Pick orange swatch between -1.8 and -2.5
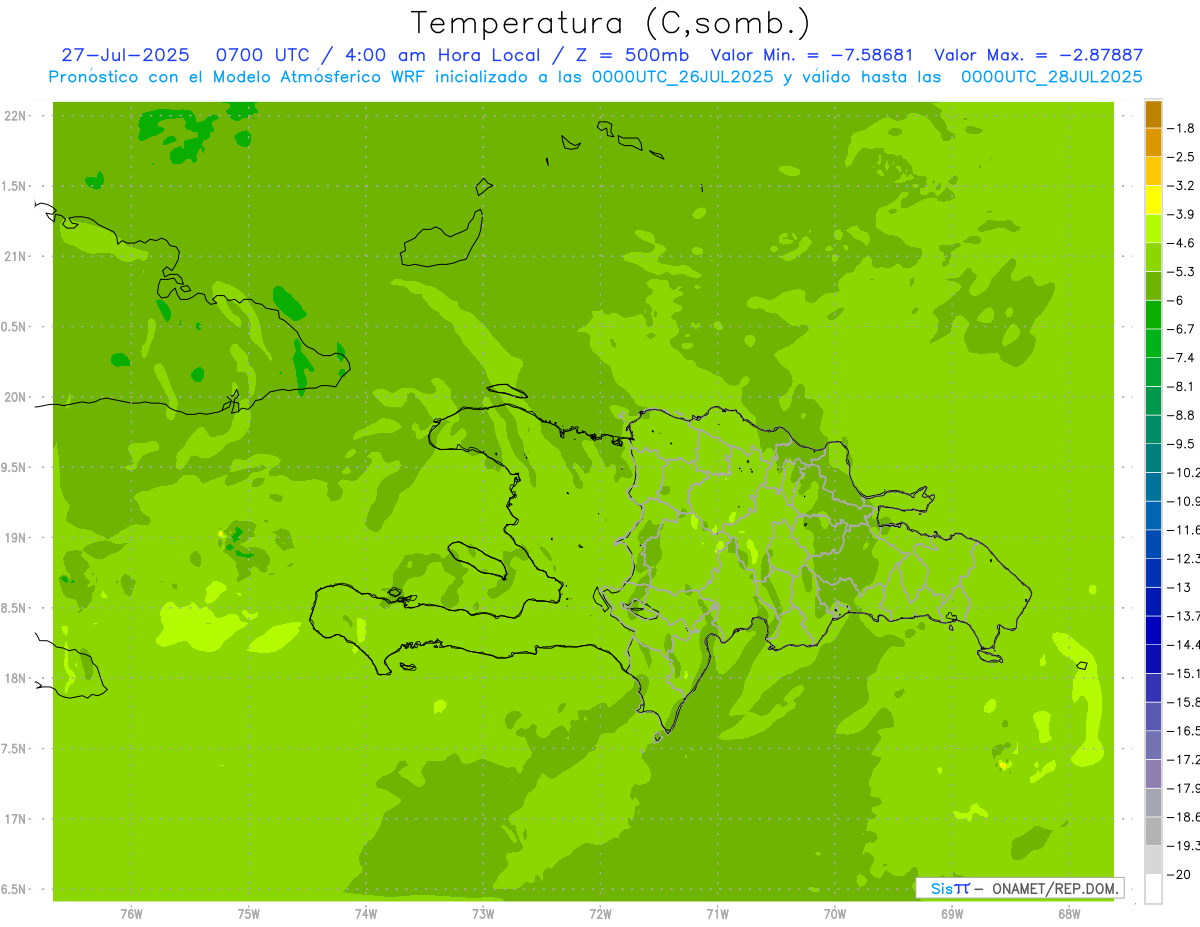 click(1153, 143)
